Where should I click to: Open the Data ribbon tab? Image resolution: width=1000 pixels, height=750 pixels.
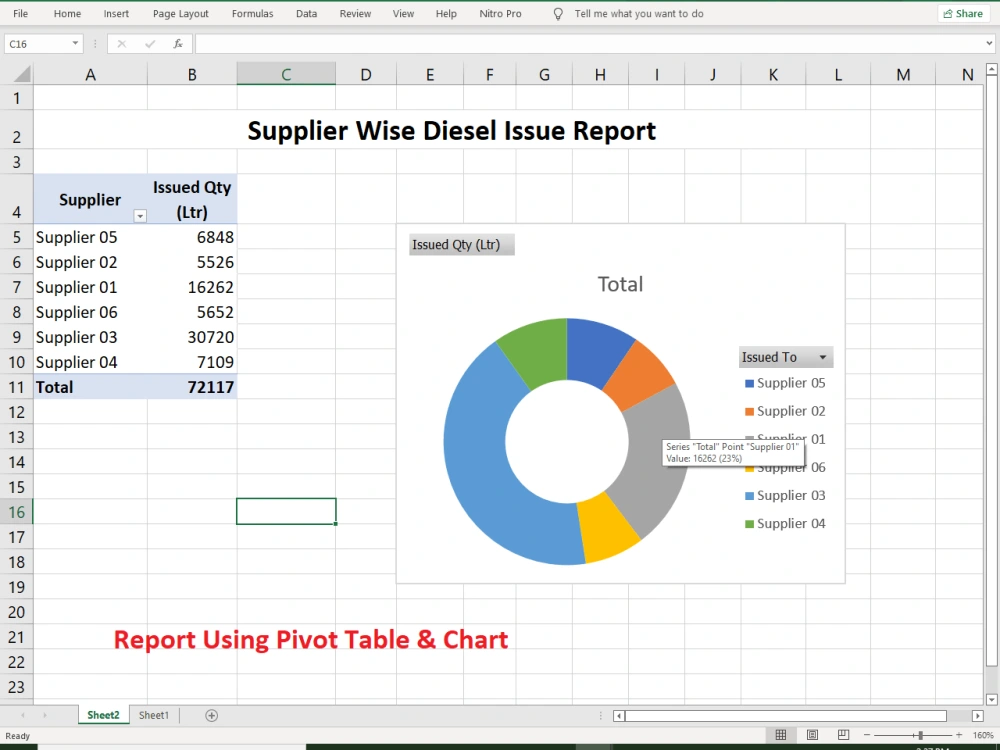(306, 13)
